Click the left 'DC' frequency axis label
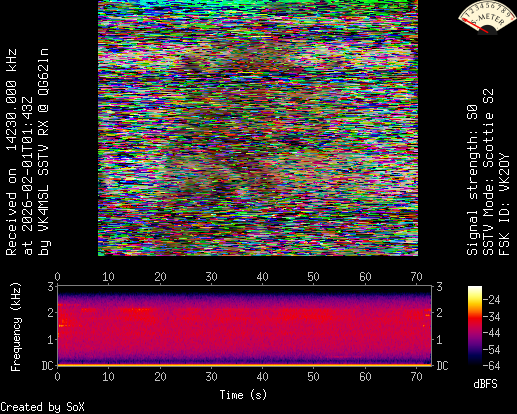This screenshot has width=517, height=414. (x=48, y=366)
